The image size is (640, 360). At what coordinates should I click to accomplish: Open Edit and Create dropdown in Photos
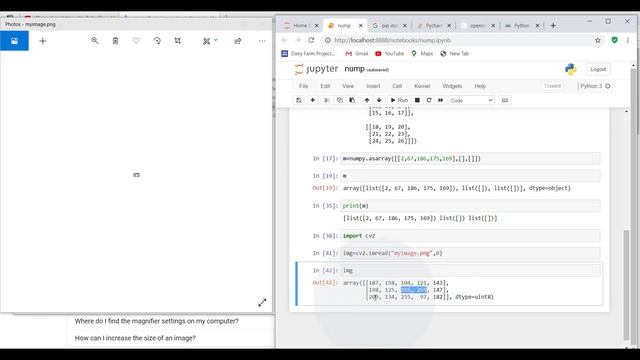tap(210, 41)
